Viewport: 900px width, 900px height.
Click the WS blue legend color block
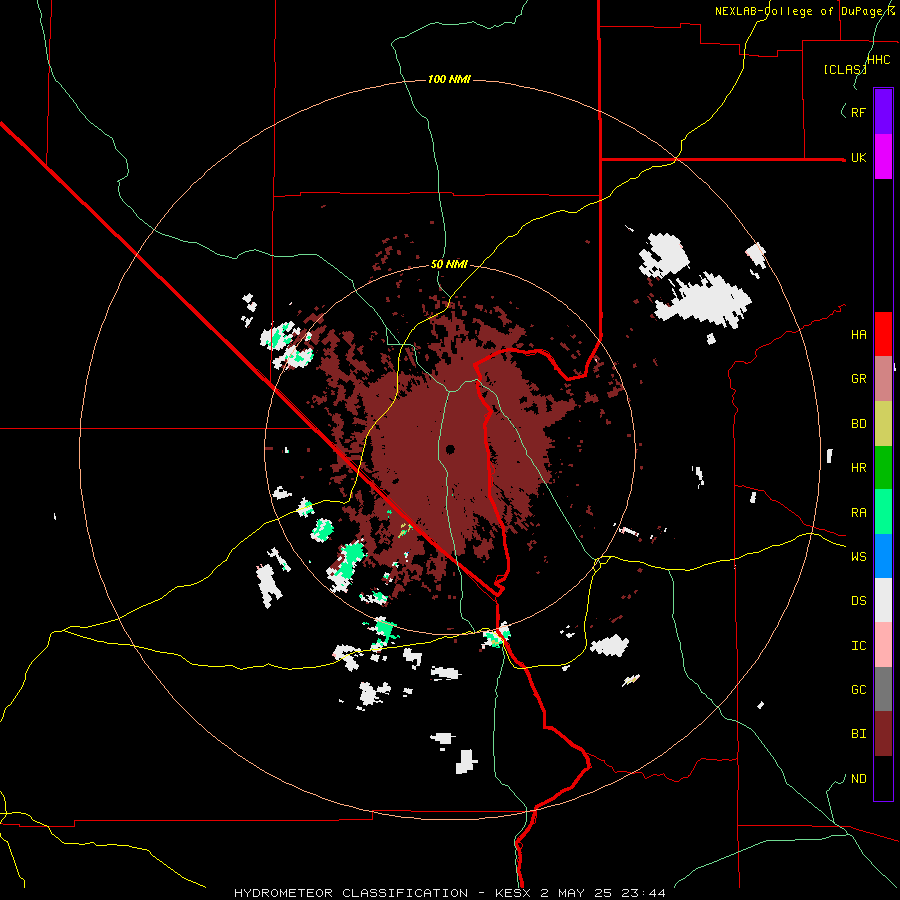click(883, 556)
